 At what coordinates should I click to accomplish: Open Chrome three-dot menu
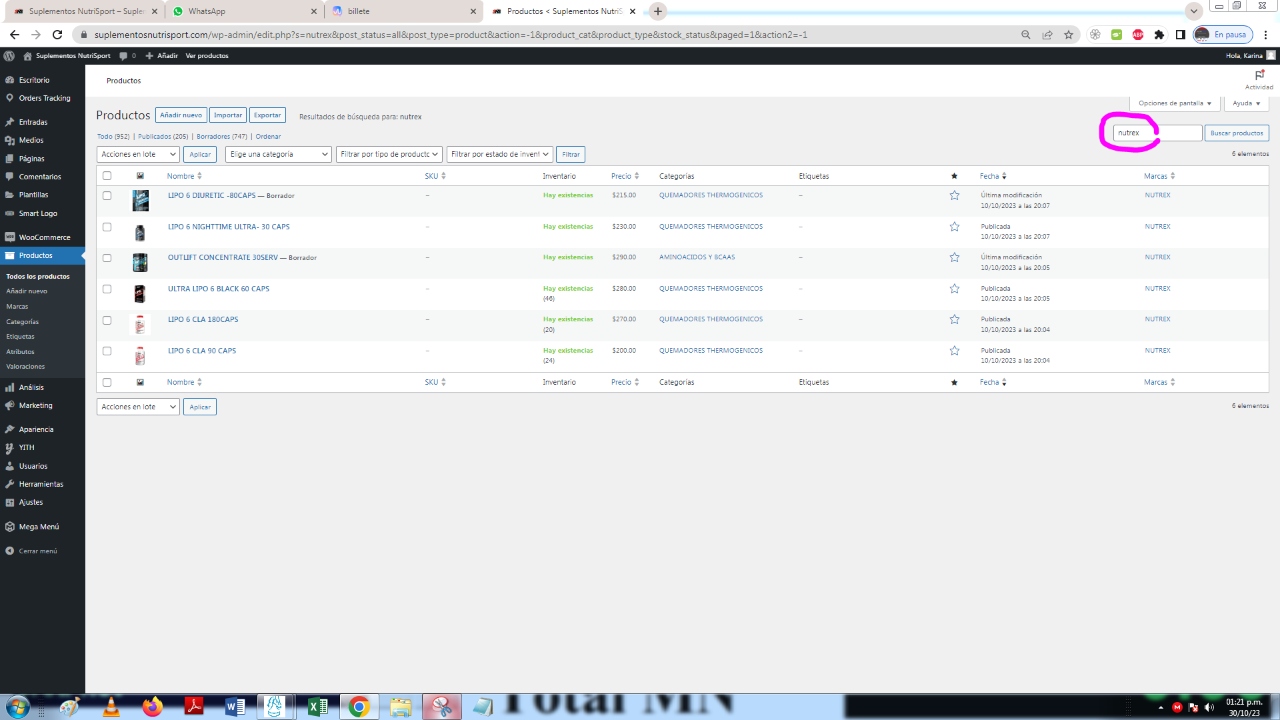click(x=1267, y=34)
